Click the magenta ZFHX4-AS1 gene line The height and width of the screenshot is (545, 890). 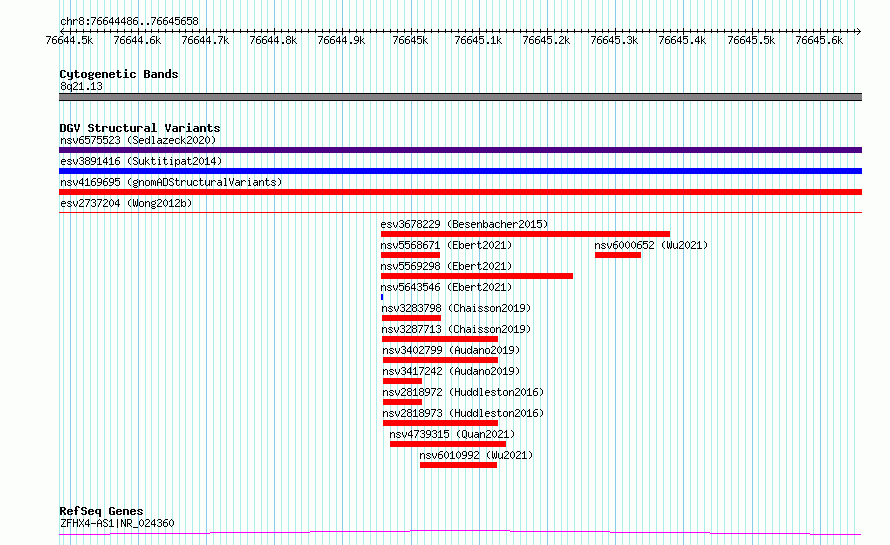460,533
